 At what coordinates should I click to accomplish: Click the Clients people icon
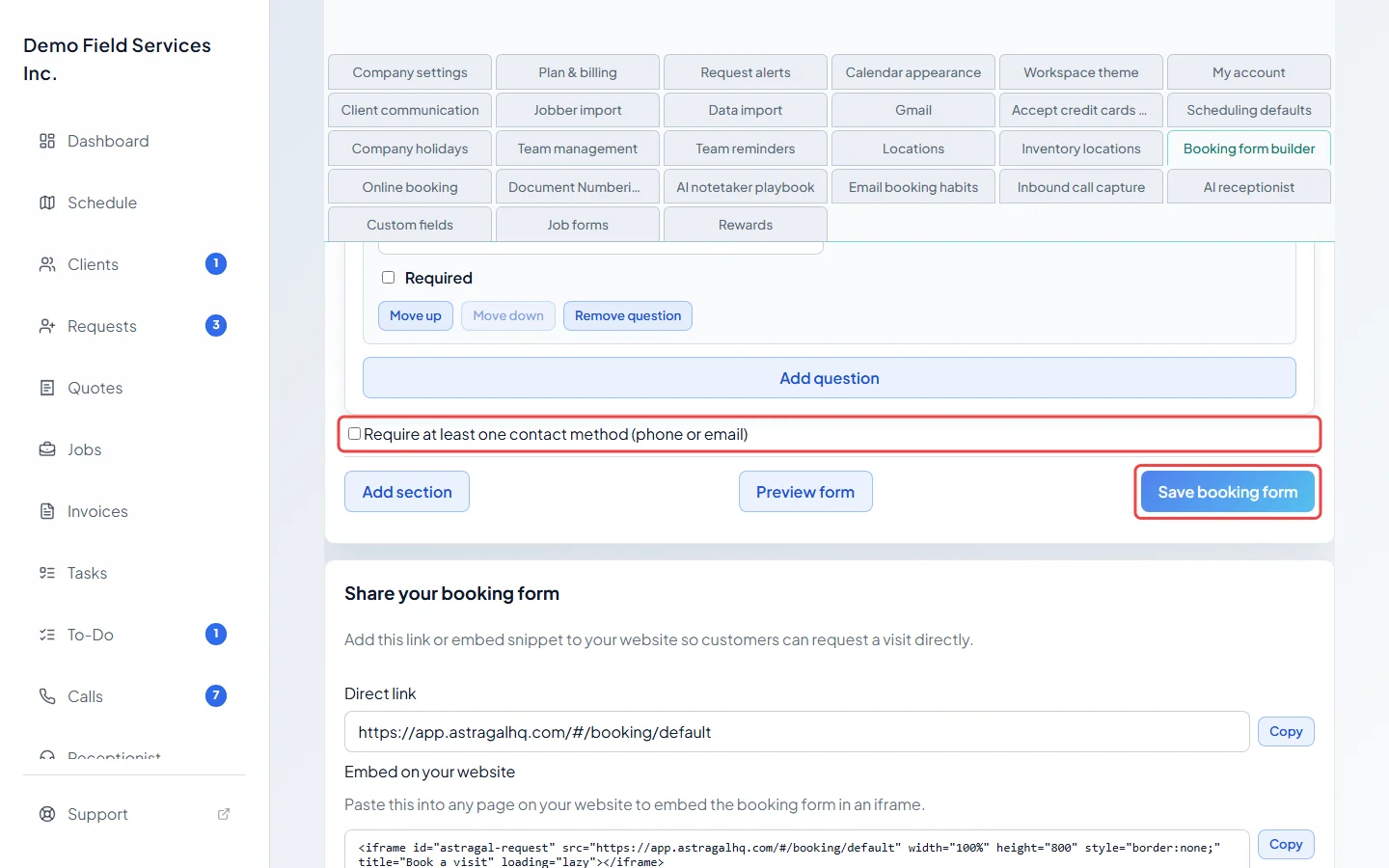tap(47, 264)
